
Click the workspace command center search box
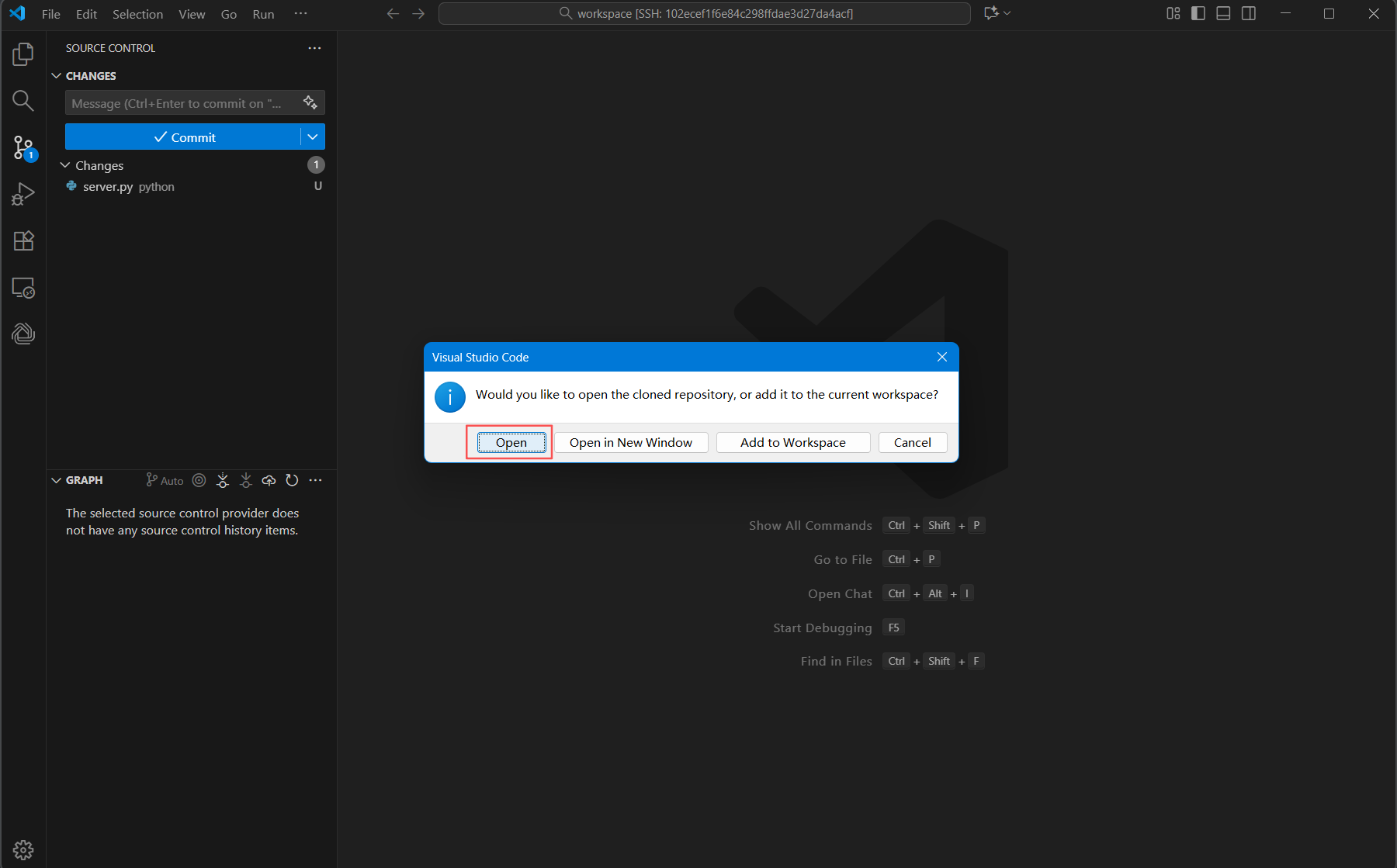click(x=705, y=14)
